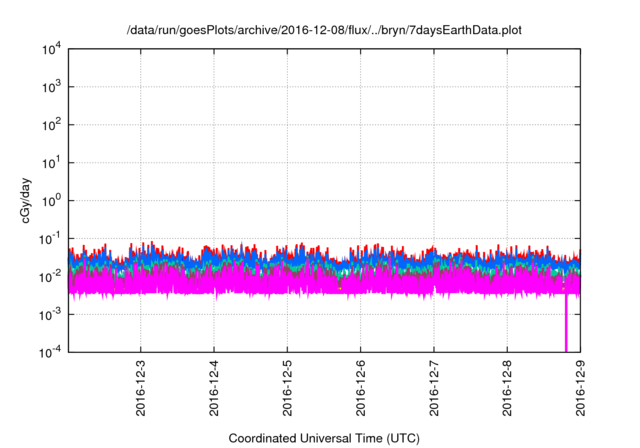
Task: Click the 10^0 y-axis tick label
Action: click(48, 201)
